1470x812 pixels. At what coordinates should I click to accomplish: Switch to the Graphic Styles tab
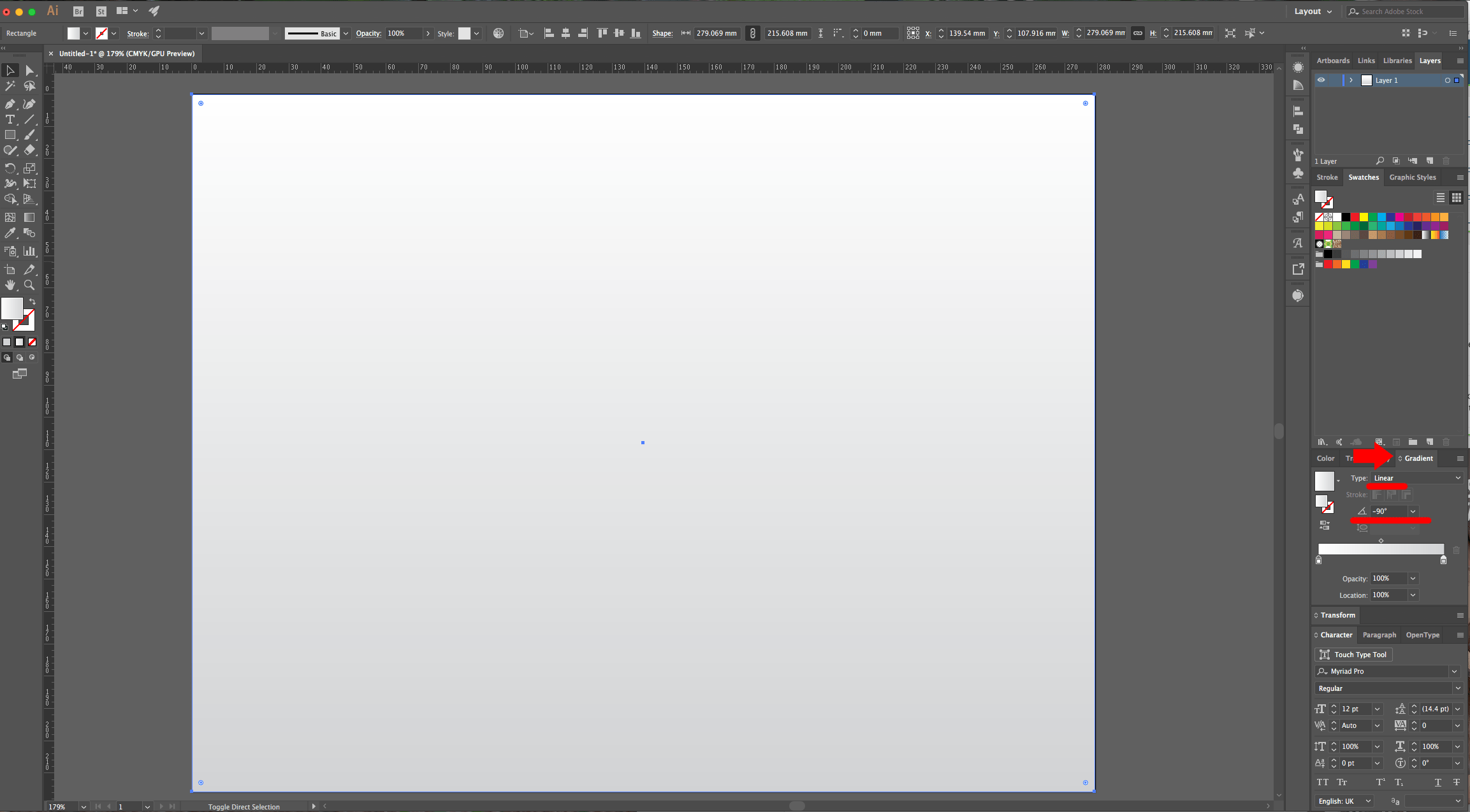1412,177
